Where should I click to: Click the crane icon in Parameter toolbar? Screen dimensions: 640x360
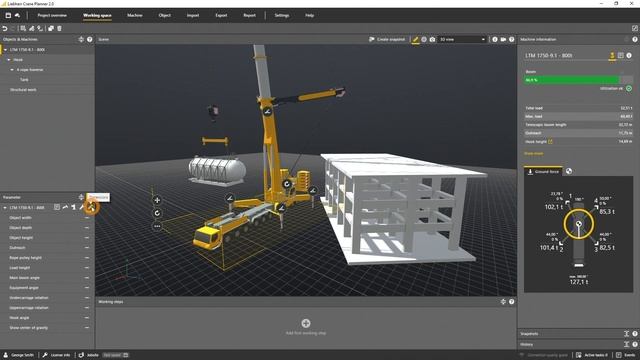73,207
